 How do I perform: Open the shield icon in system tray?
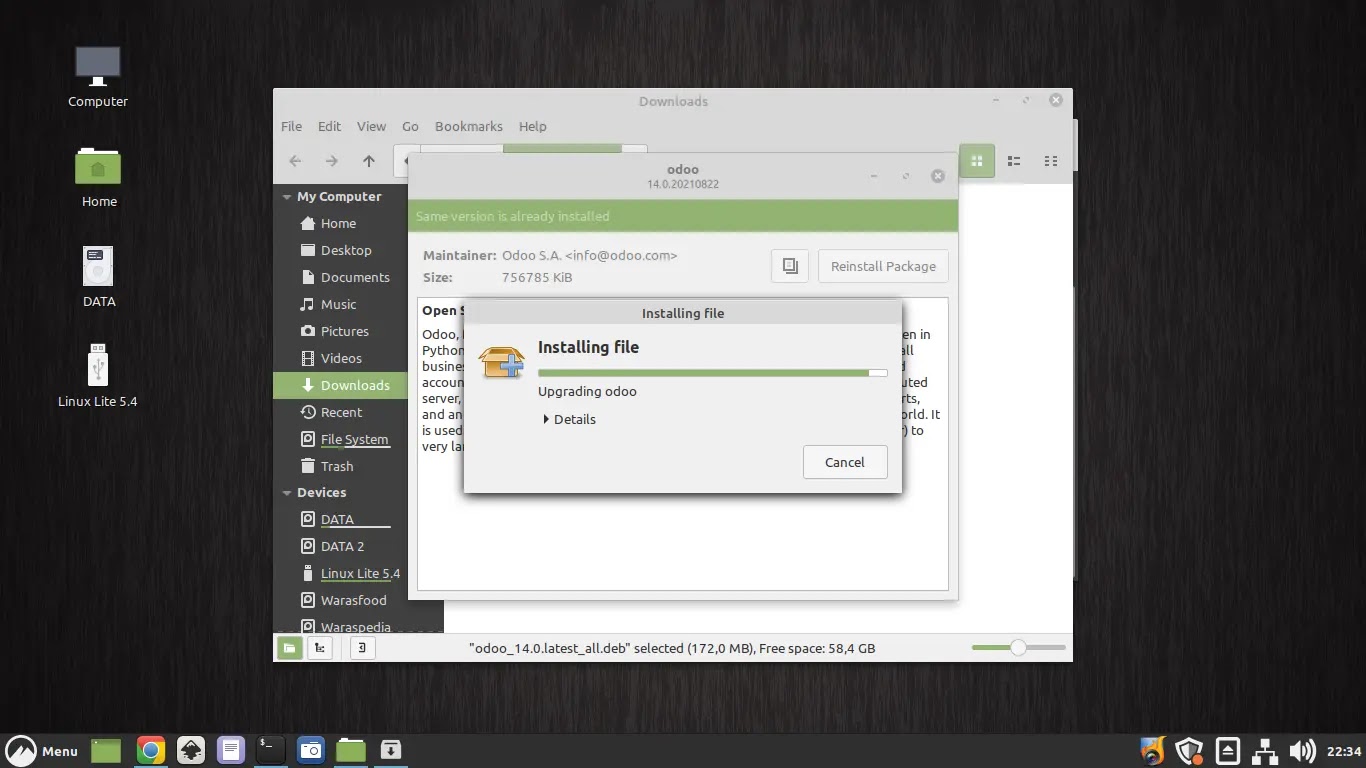pyautogui.click(x=1189, y=751)
